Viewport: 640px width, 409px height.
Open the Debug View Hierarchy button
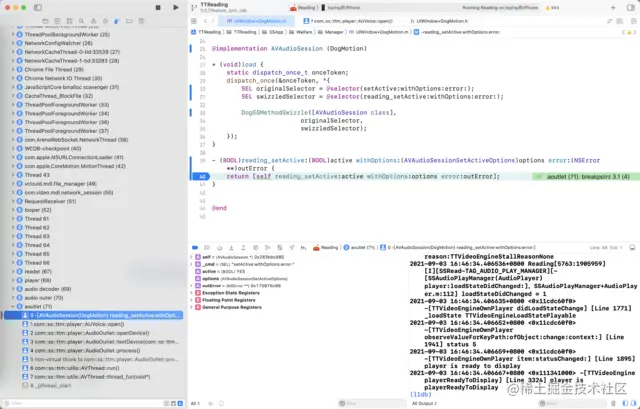tap(256, 247)
